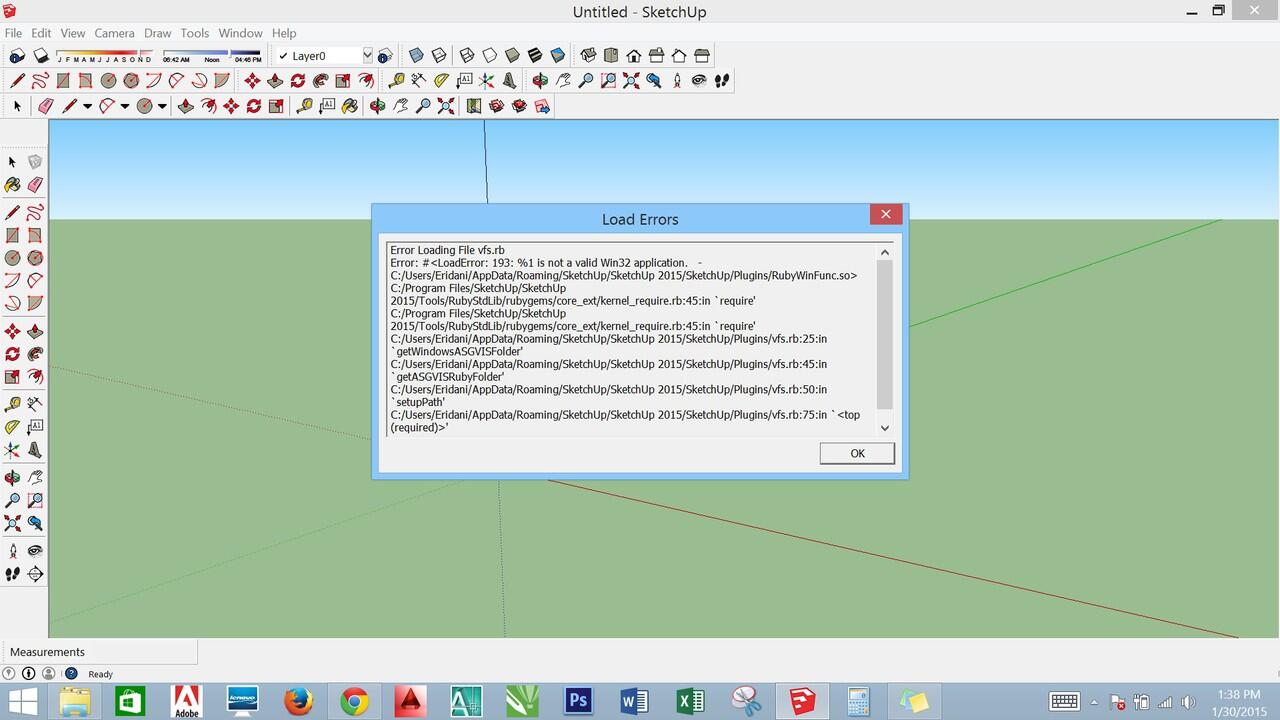Viewport: 1280px width, 720px height.
Task: Set camera to Back view
Action: click(x=678, y=55)
